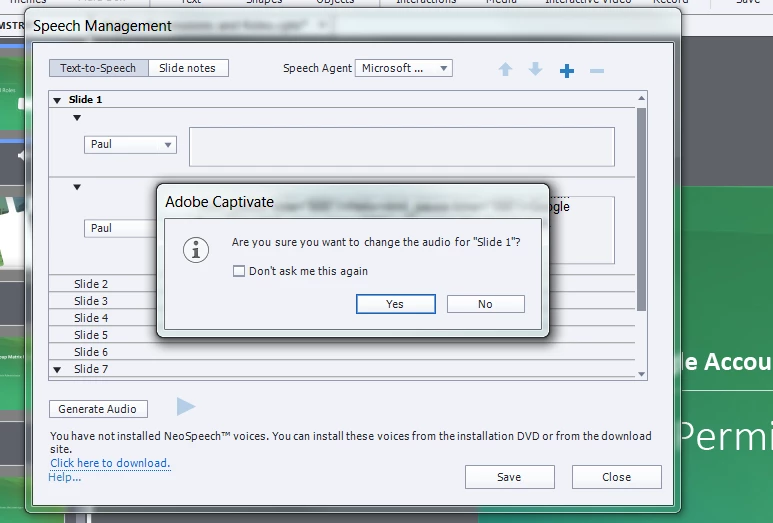Click the slide list vertical scrollbar thumb
Image resolution: width=773 pixels, height=523 pixels.
click(x=641, y=209)
